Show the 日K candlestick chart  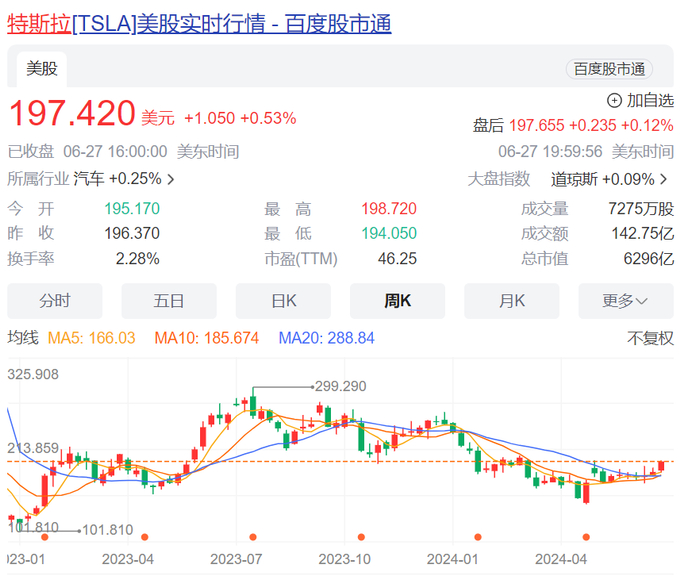point(283,301)
